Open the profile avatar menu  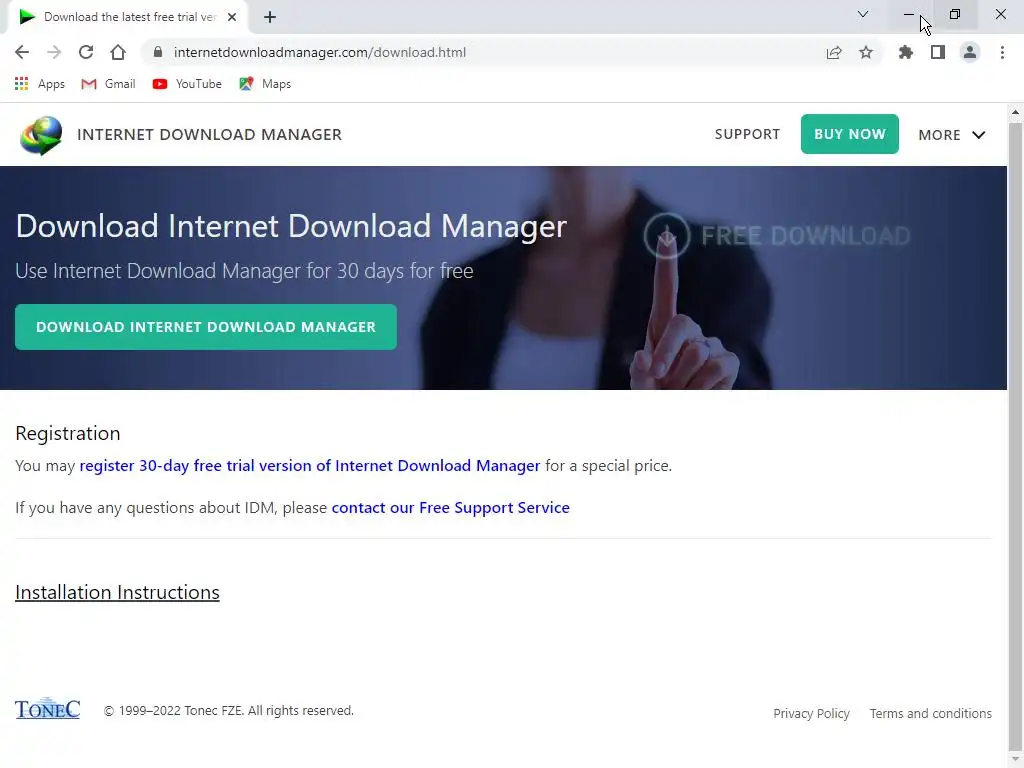coord(970,52)
